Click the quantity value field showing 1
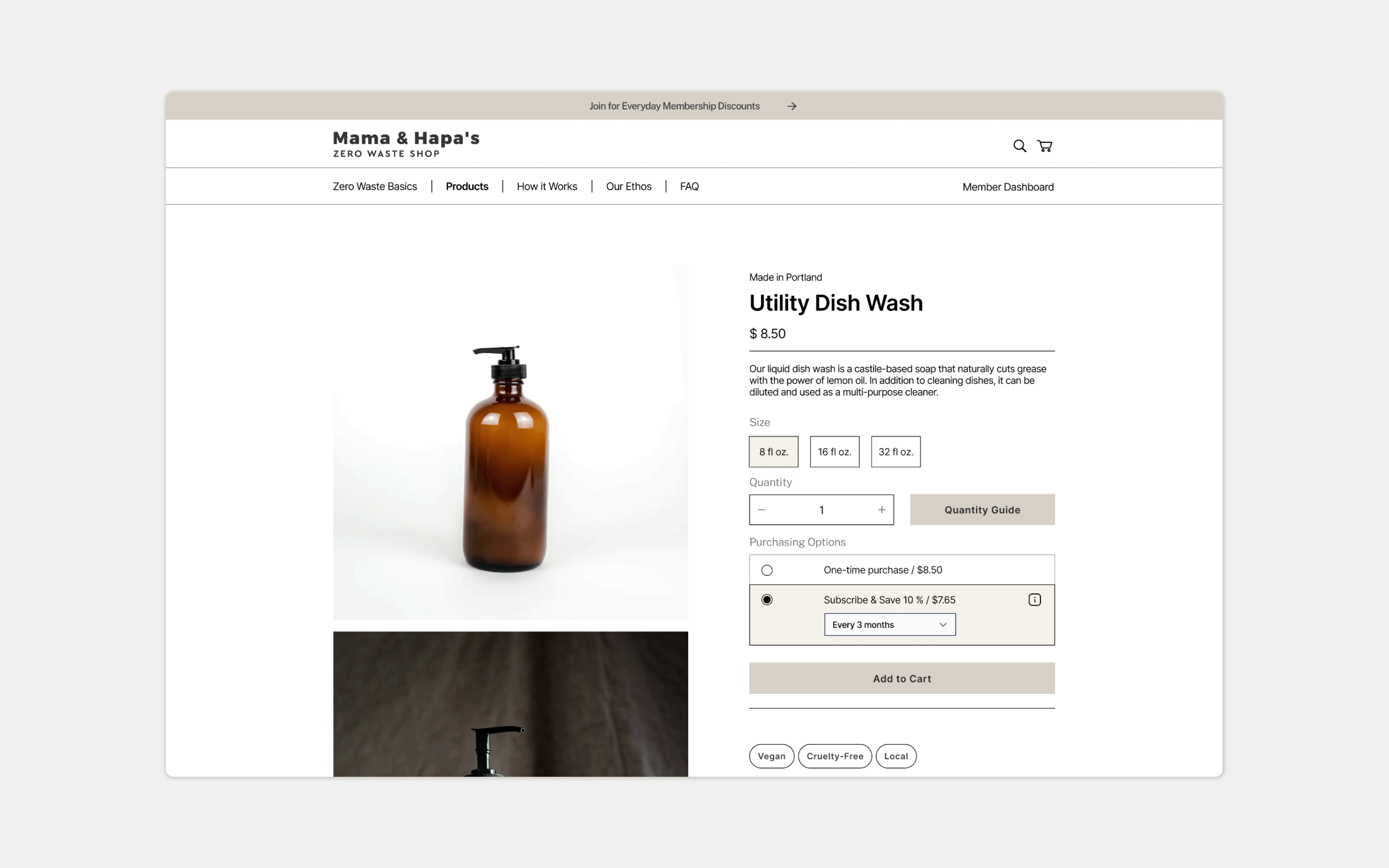 point(821,510)
